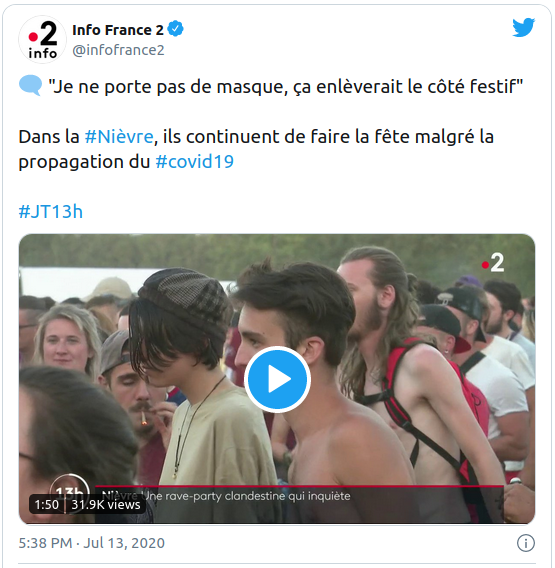This screenshot has height=568, width=555.
Task: Click the Twitter bird logo
Action: [x=523, y=28]
